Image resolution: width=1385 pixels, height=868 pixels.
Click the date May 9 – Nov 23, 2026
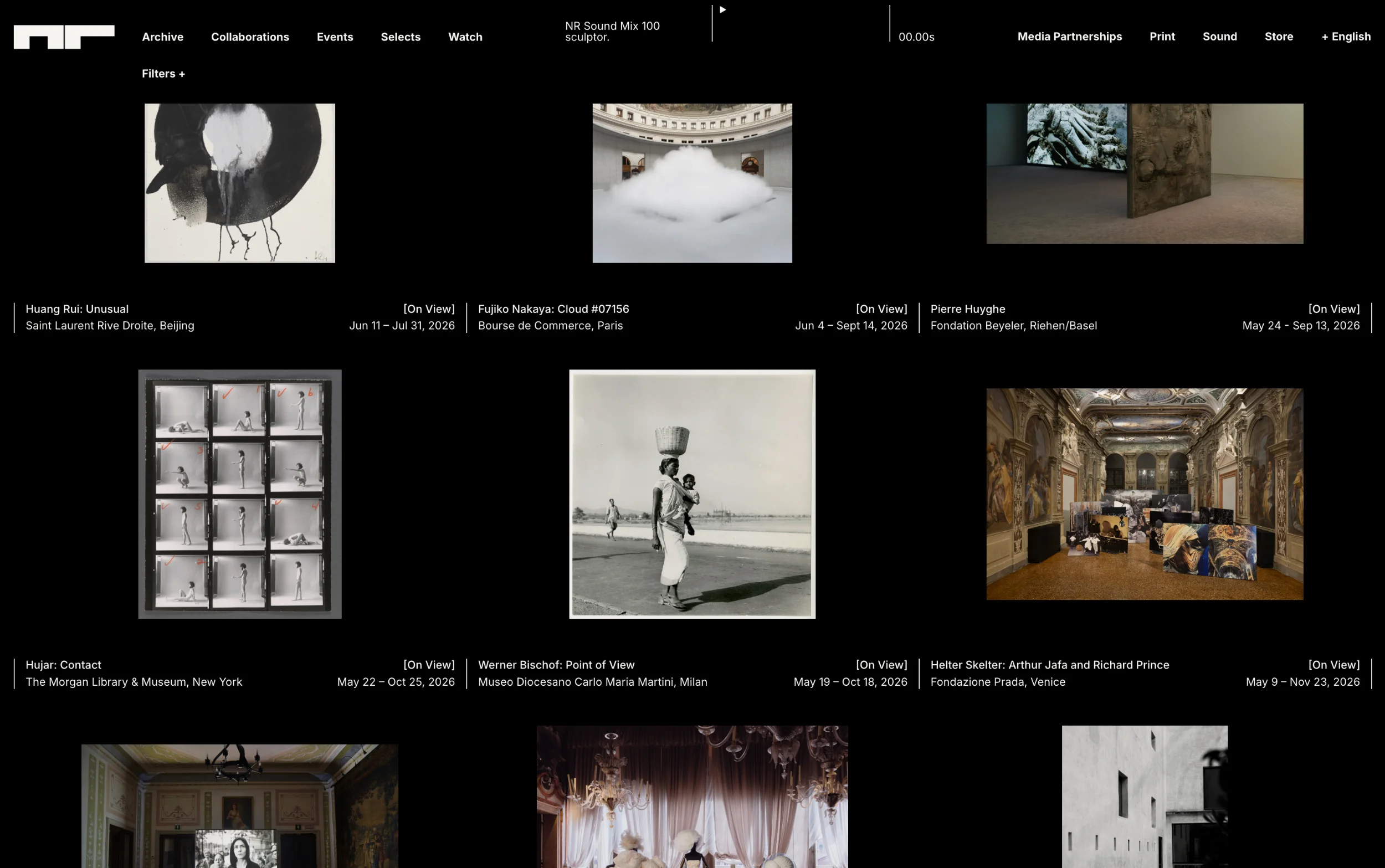coord(1302,682)
